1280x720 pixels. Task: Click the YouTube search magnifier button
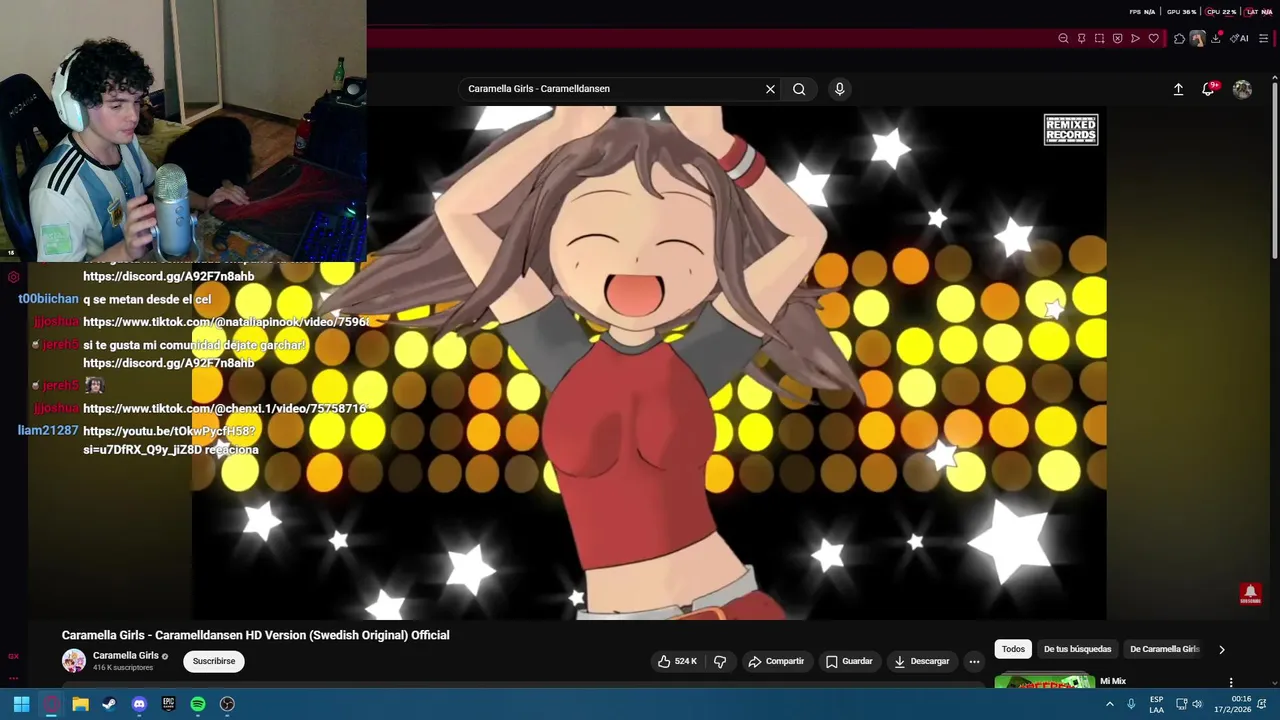point(799,89)
